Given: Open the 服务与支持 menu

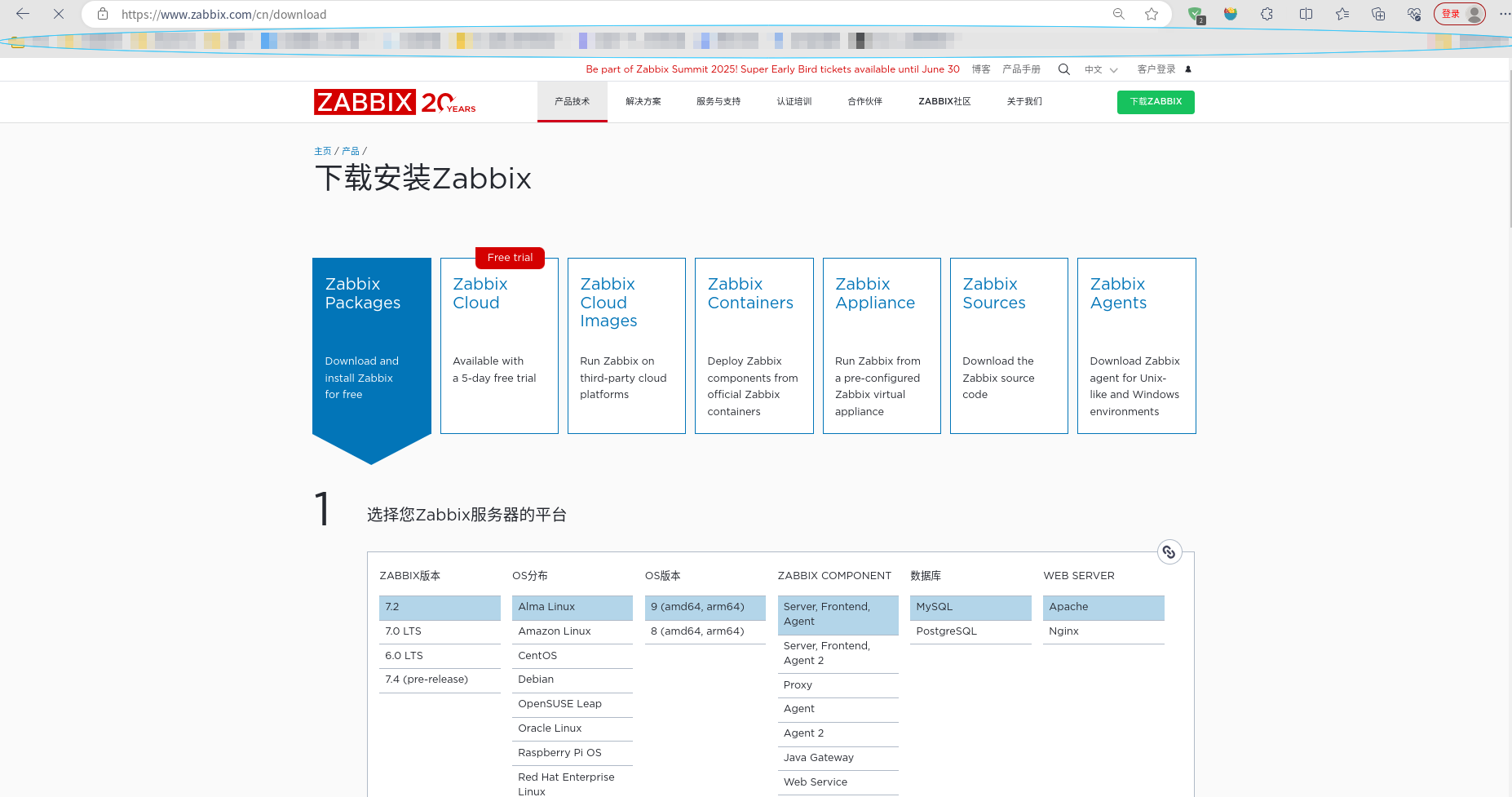Looking at the screenshot, I should 718,101.
